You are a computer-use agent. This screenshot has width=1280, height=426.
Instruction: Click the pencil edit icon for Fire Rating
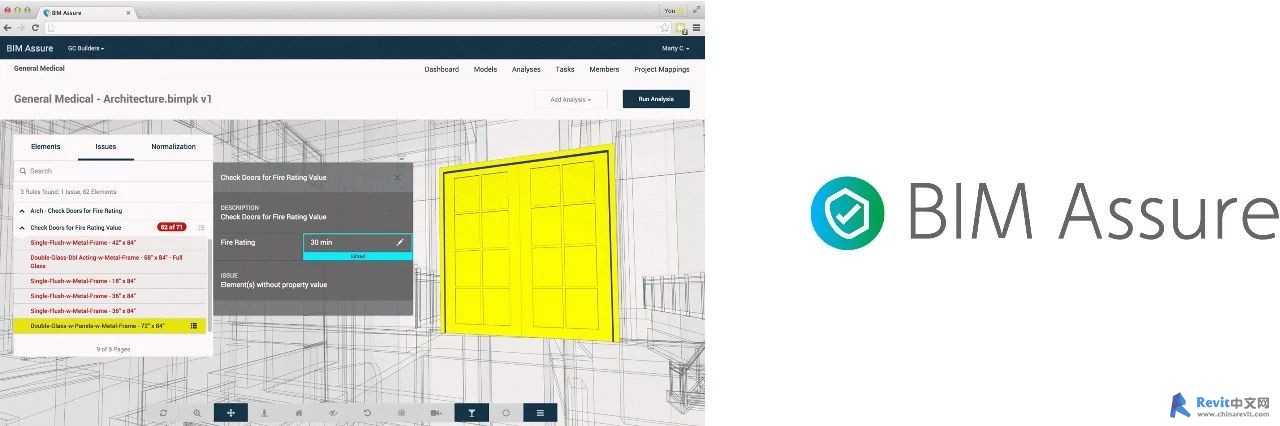(400, 242)
